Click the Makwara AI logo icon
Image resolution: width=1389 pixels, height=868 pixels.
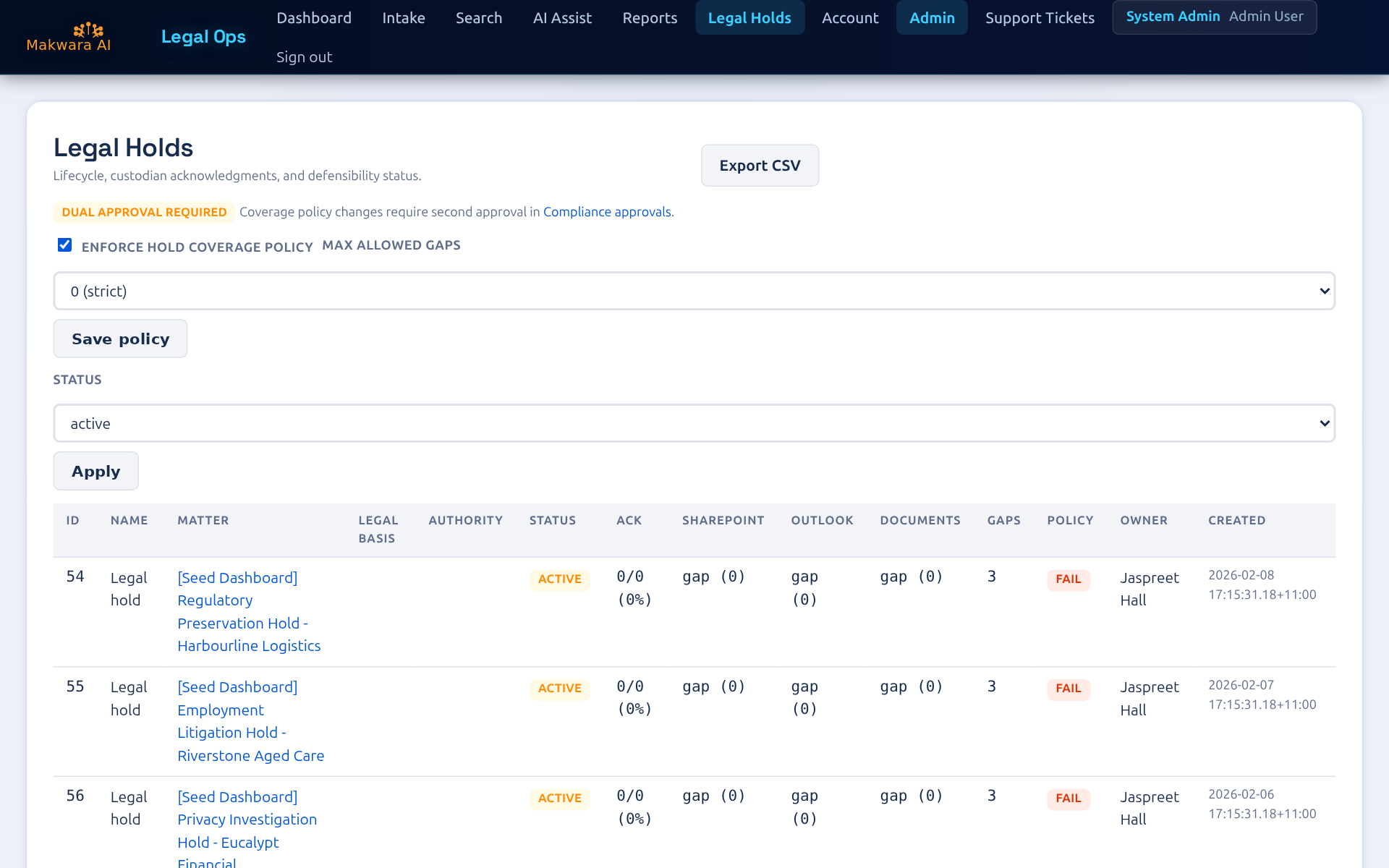pyautogui.click(x=88, y=30)
